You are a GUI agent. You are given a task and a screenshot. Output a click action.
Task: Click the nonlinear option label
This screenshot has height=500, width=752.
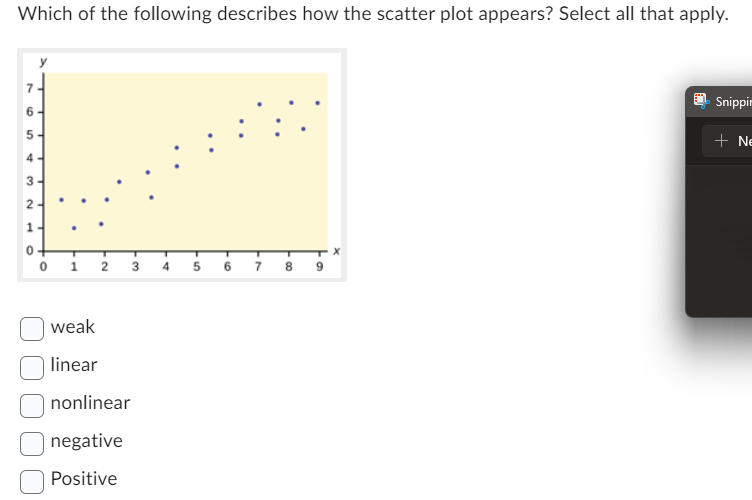point(90,403)
